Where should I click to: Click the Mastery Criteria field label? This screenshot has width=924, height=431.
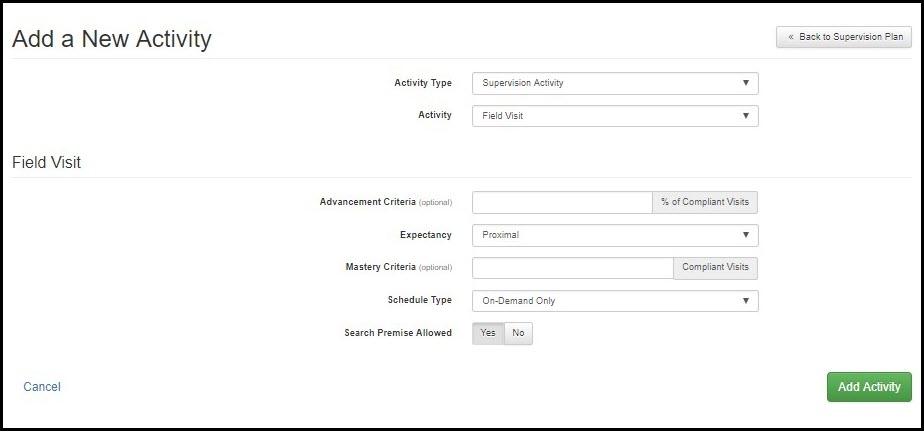click(x=380, y=267)
